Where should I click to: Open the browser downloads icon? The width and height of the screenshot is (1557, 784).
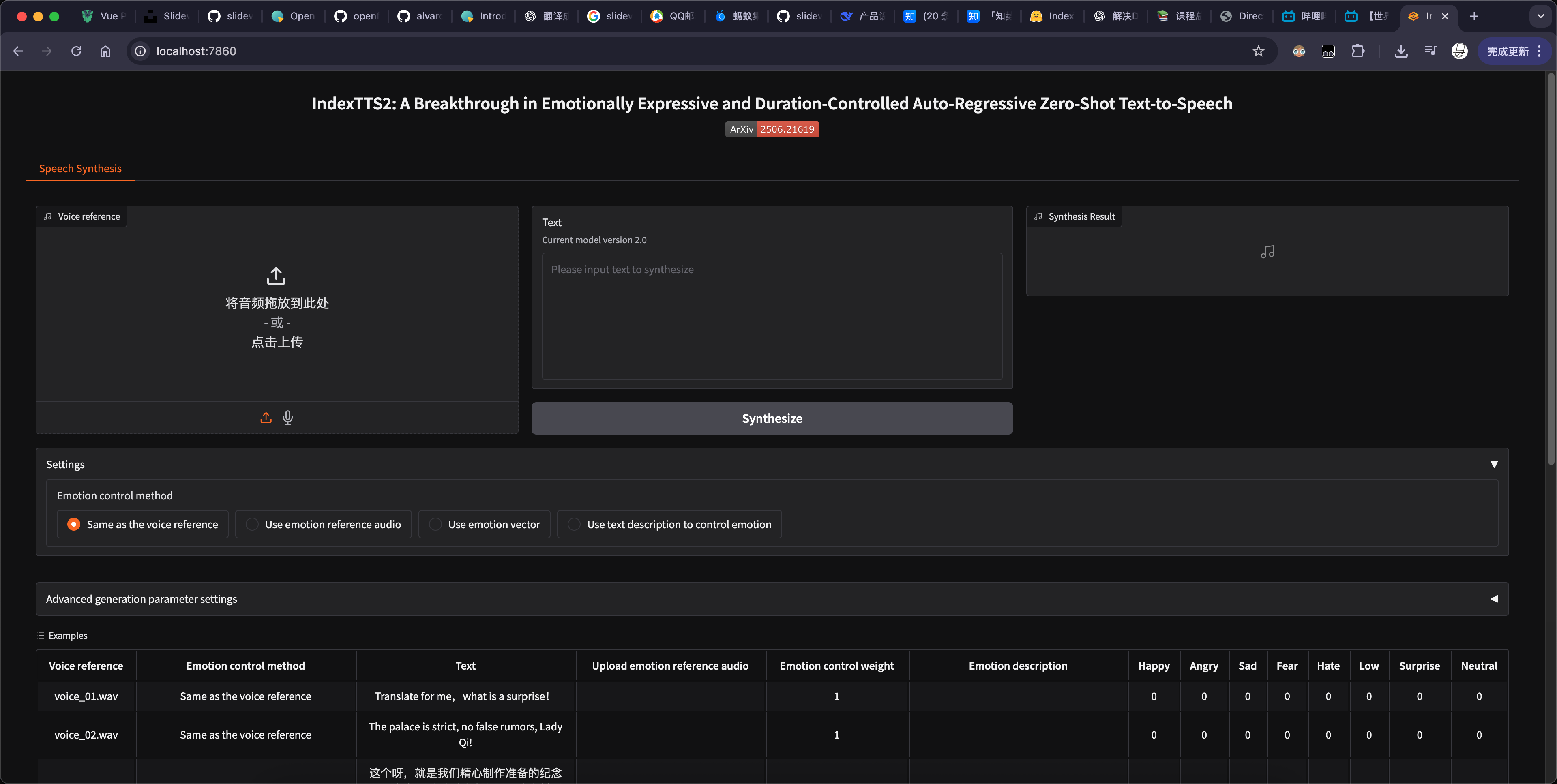[x=1400, y=51]
